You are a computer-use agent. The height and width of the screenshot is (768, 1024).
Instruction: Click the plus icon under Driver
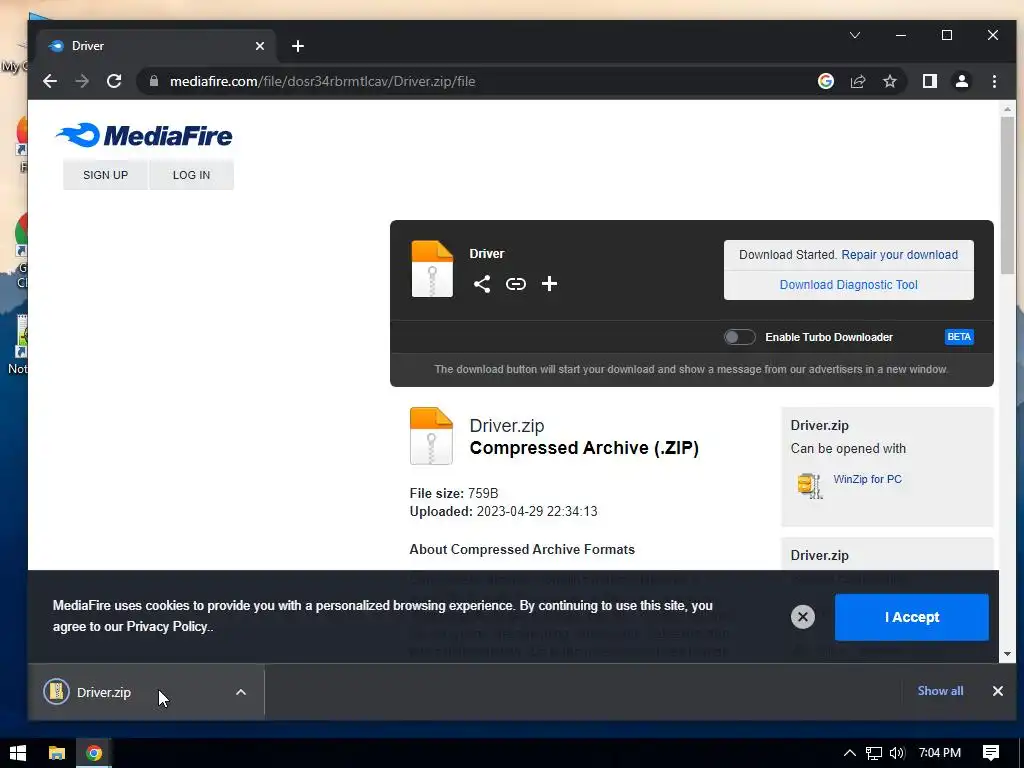[549, 283]
